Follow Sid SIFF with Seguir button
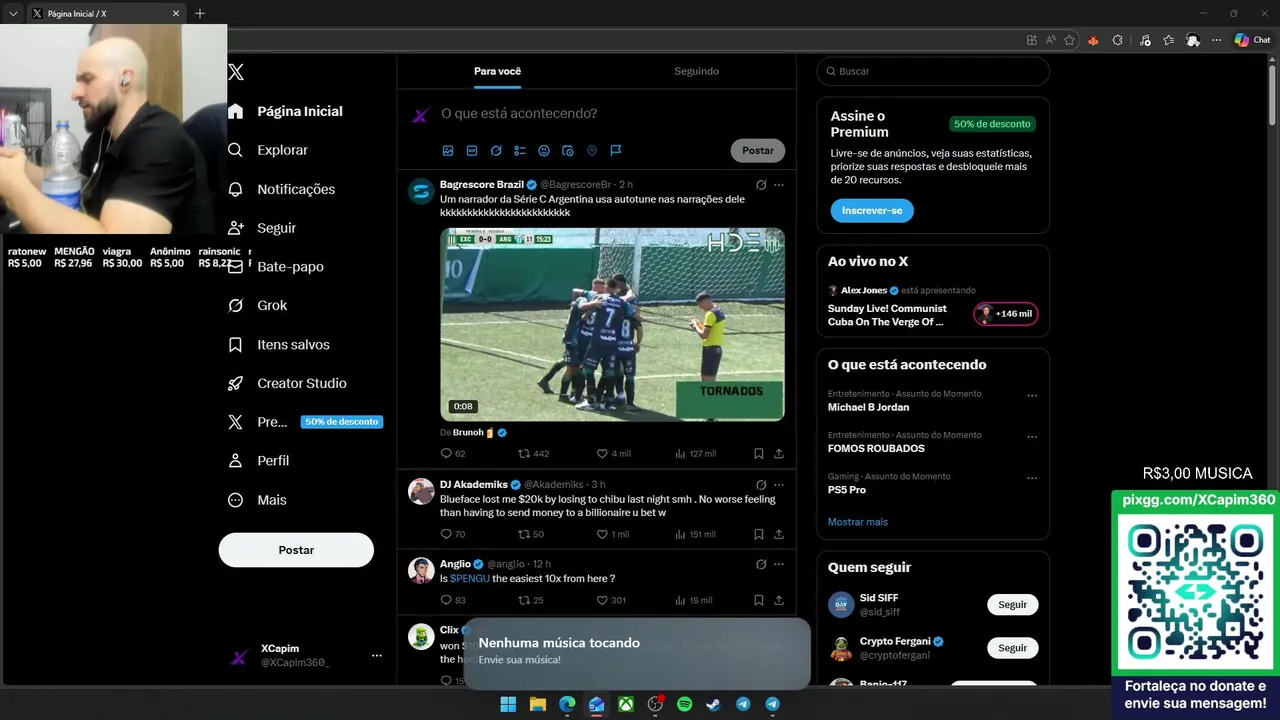The height and width of the screenshot is (720, 1280). pyautogui.click(x=1013, y=605)
